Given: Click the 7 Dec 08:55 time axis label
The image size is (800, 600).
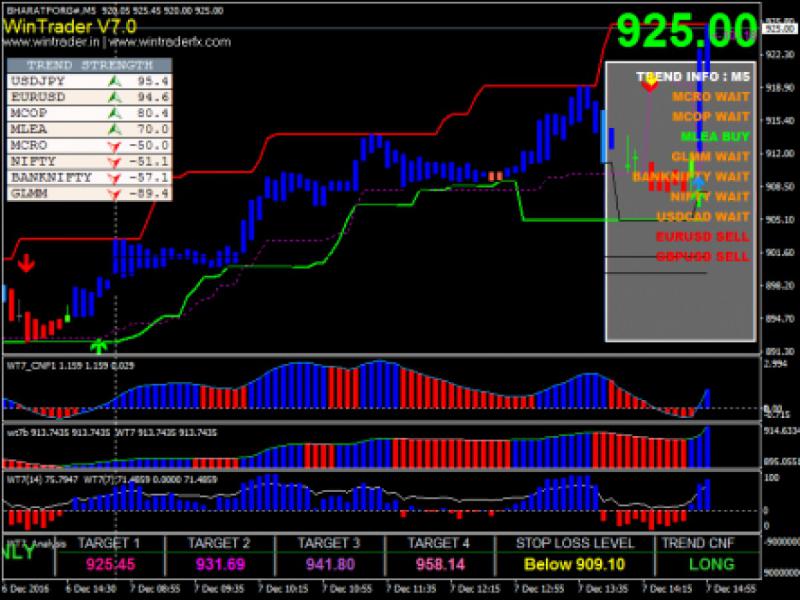Looking at the screenshot, I should pyautogui.click(x=155, y=589).
